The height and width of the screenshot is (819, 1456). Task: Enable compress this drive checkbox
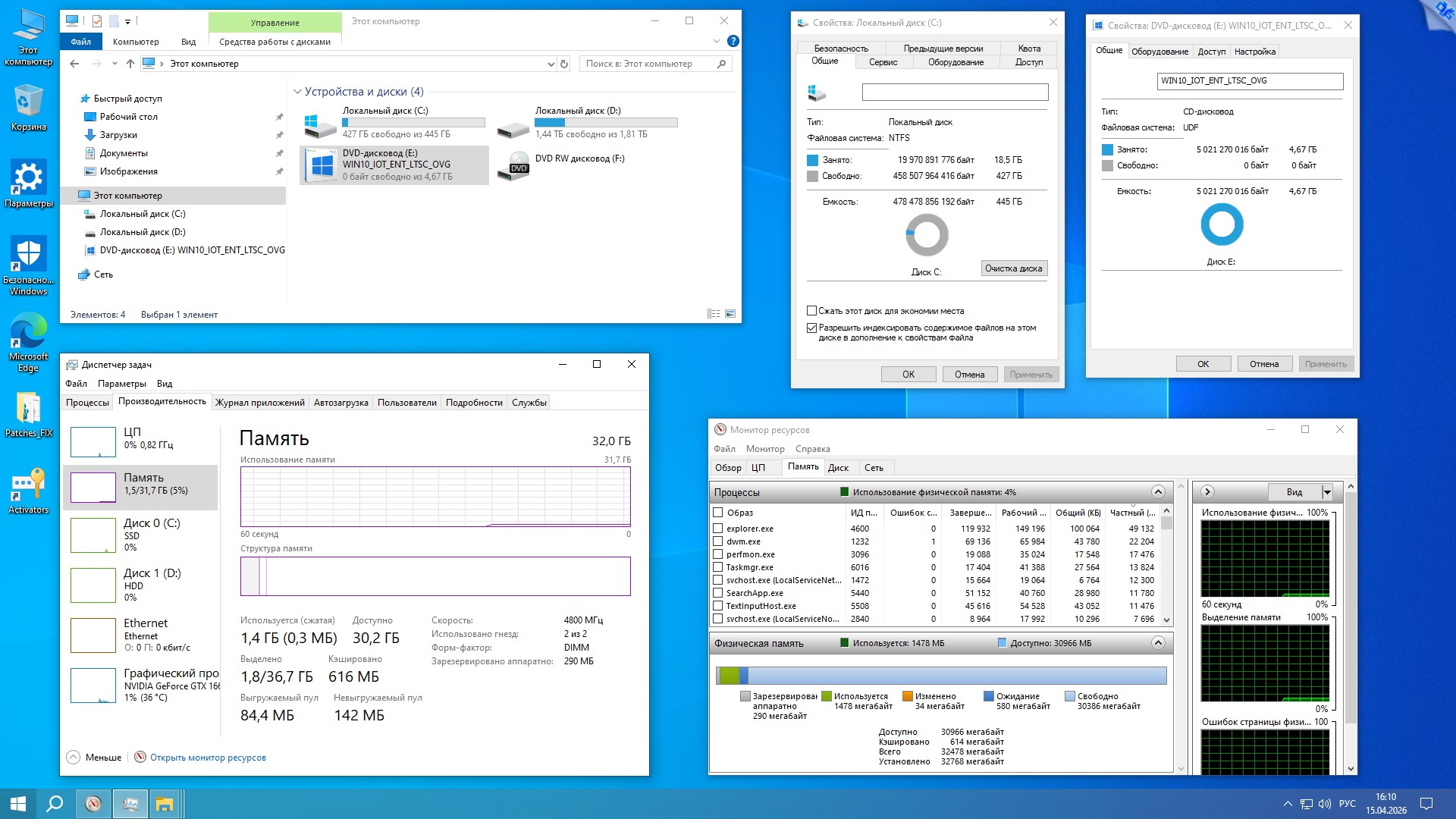pyautogui.click(x=811, y=311)
